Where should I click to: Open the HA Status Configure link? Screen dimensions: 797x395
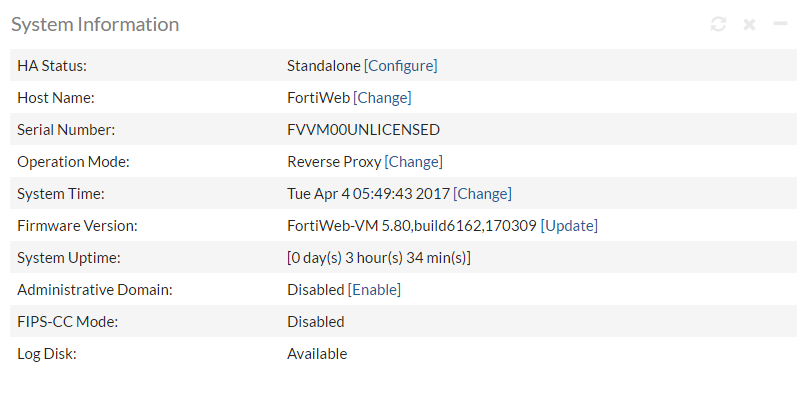[401, 66]
